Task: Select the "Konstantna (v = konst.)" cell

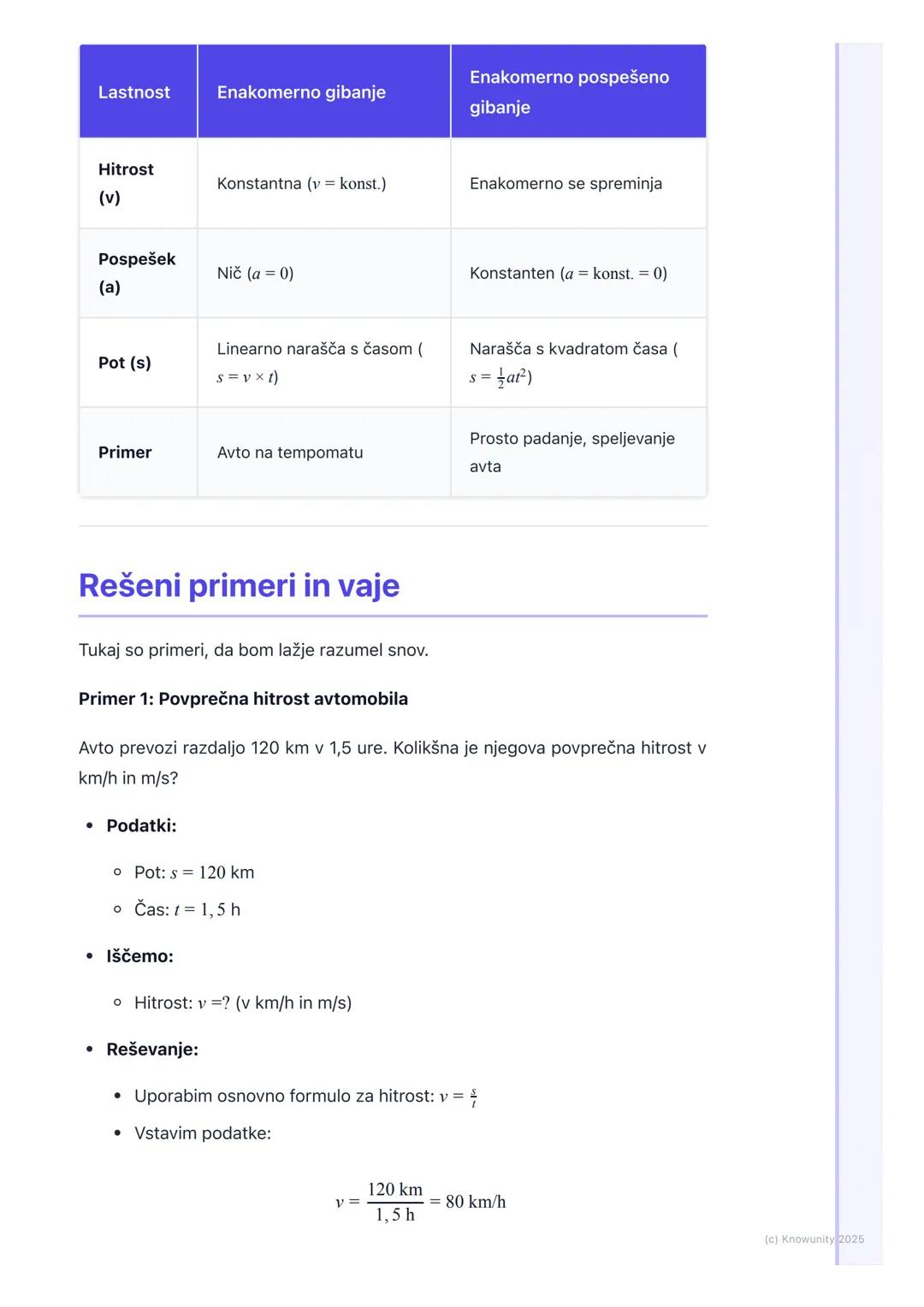Action: (301, 183)
